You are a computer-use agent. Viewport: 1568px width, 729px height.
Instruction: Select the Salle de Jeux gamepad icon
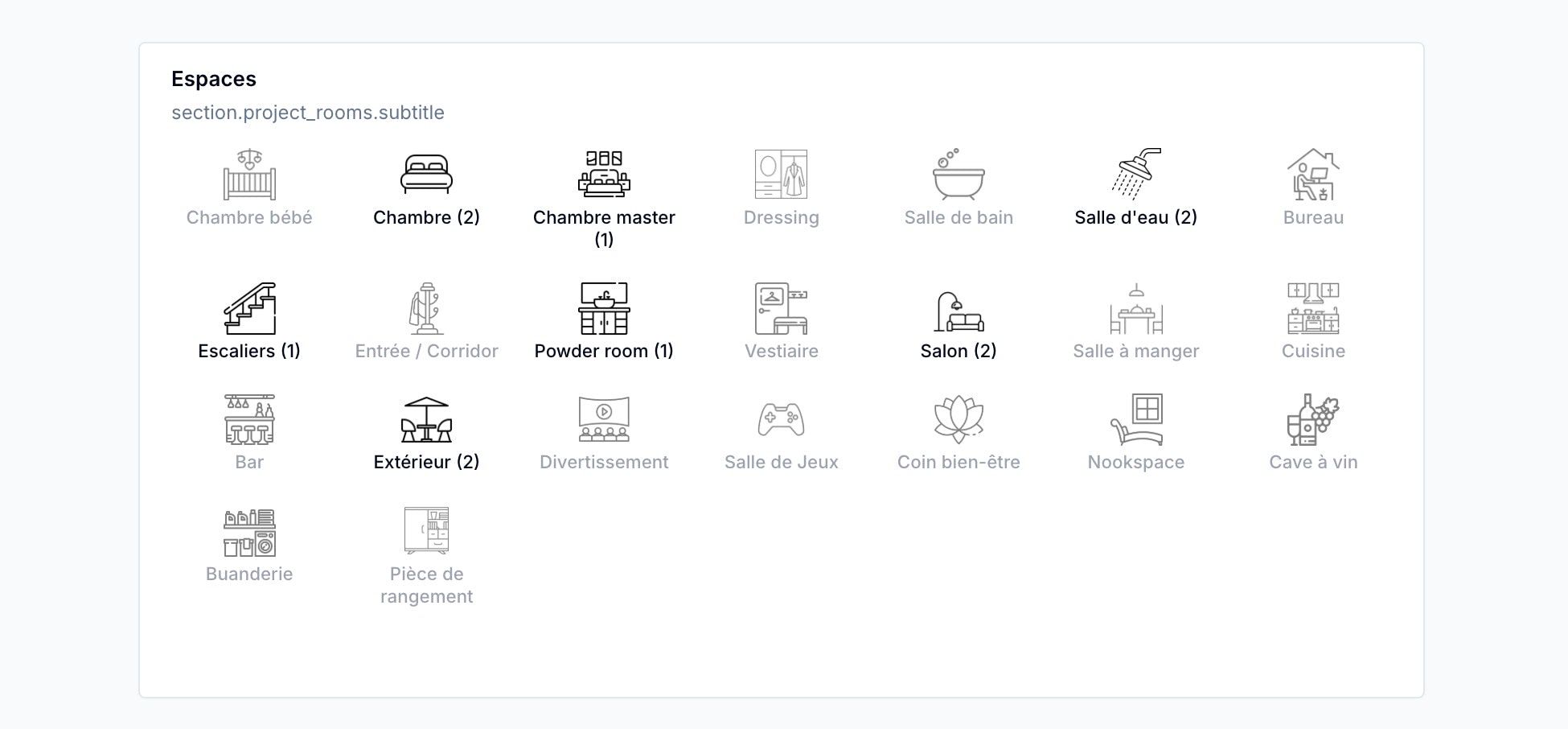pos(781,419)
